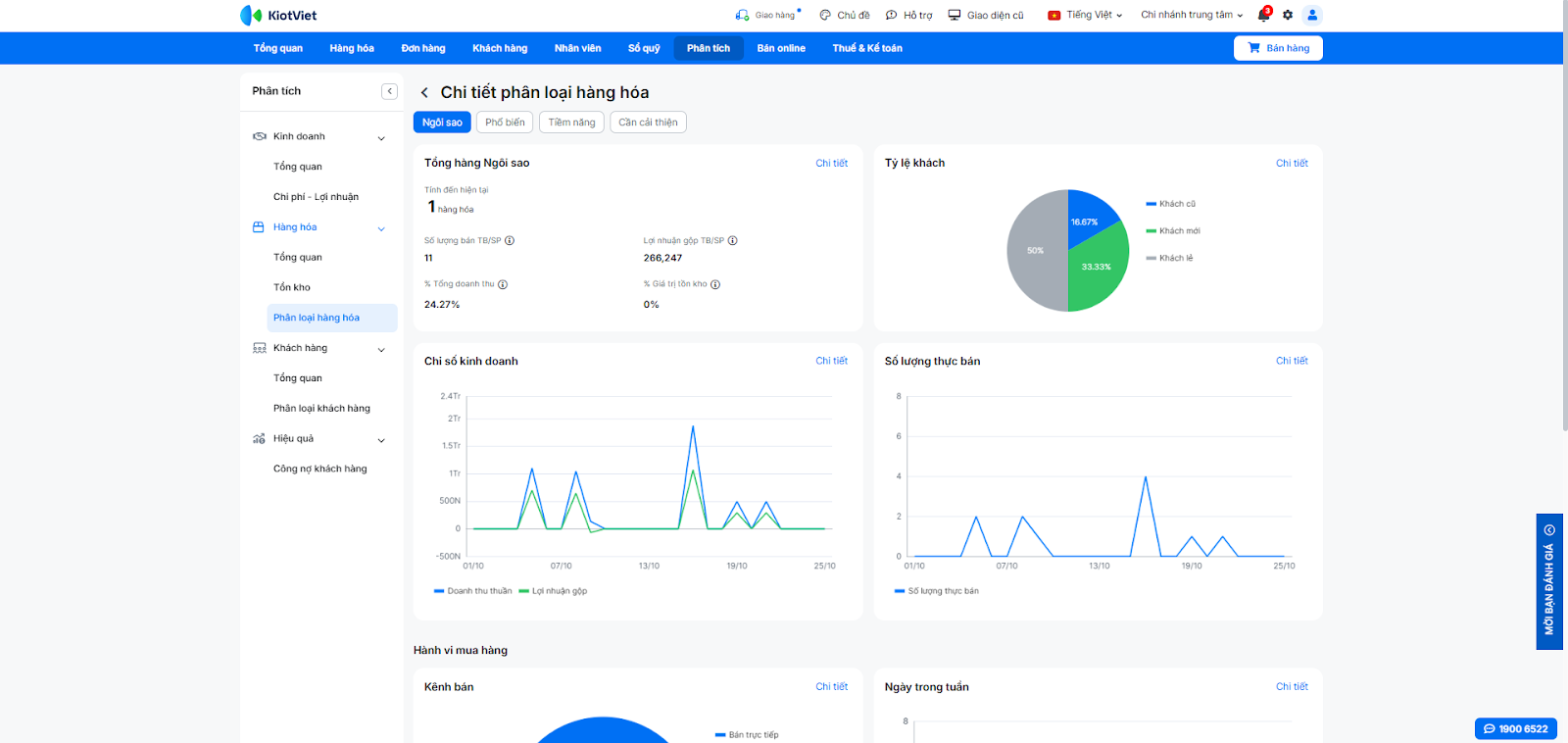Click the 50% gray slice of the pie chart
The height and width of the screenshot is (743, 1568).
(1036, 251)
